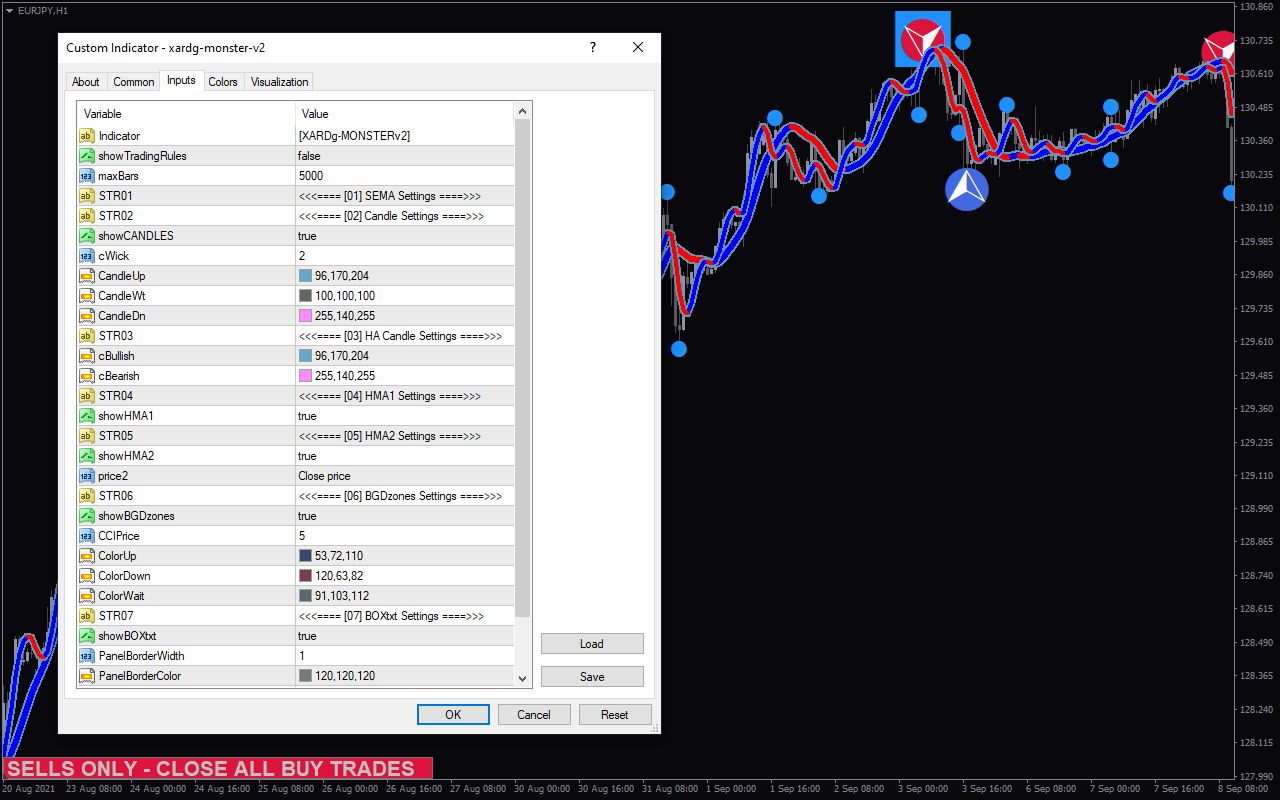Click the maxBars integer icon
This screenshot has height=800, width=1280.
click(x=86, y=176)
